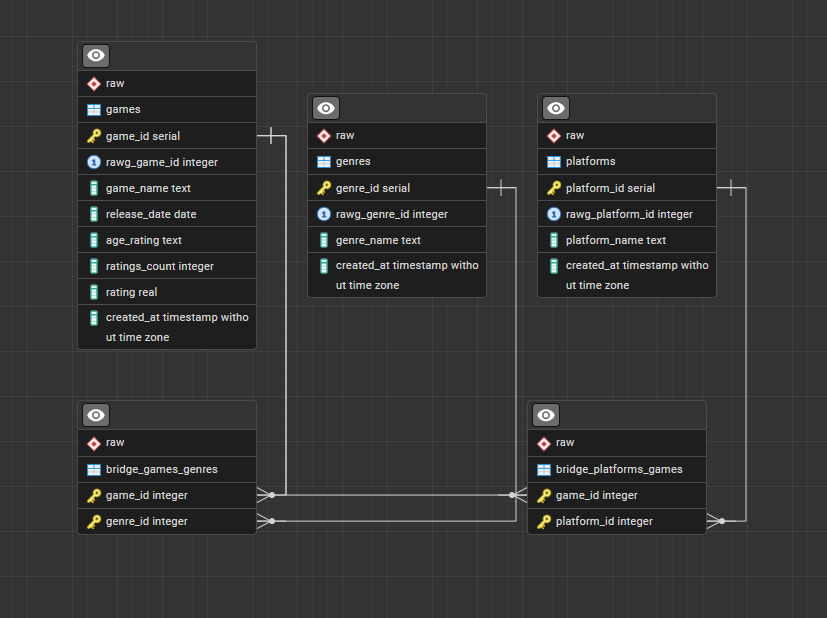This screenshot has height=618, width=827.
Task: Click the column icon beside rating real
Action: click(x=94, y=291)
